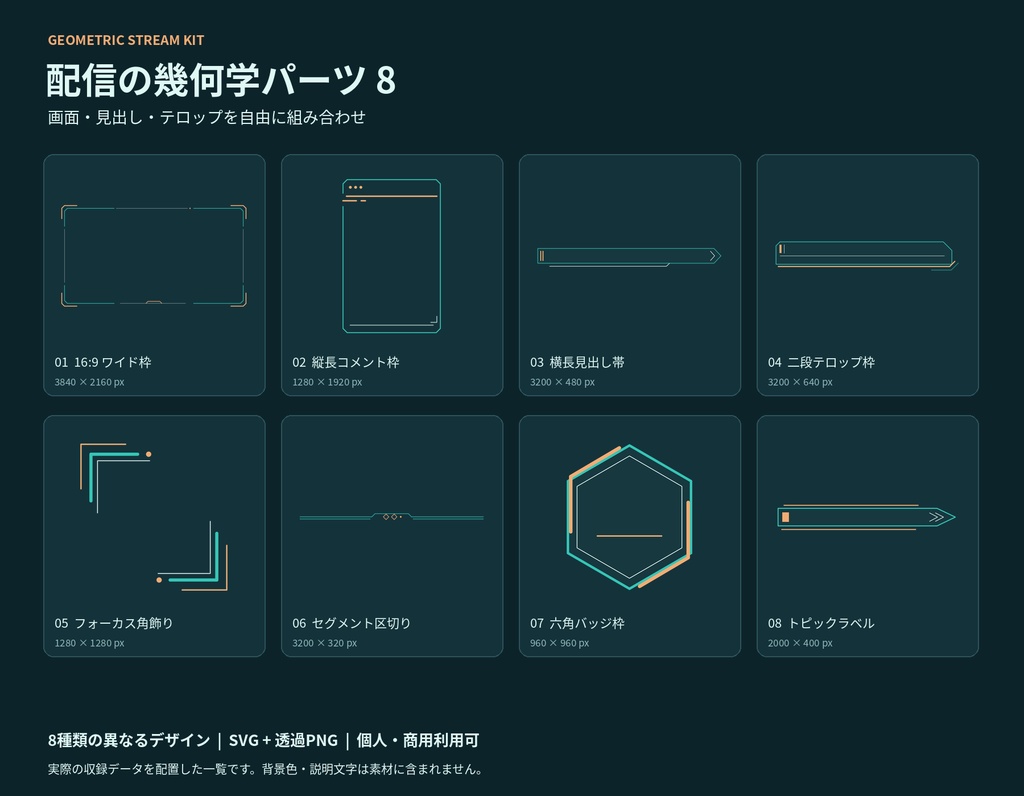The height and width of the screenshot is (796, 1024).
Task: Click the main title "配信の幾何学パーツ 8"
Action: 221,80
